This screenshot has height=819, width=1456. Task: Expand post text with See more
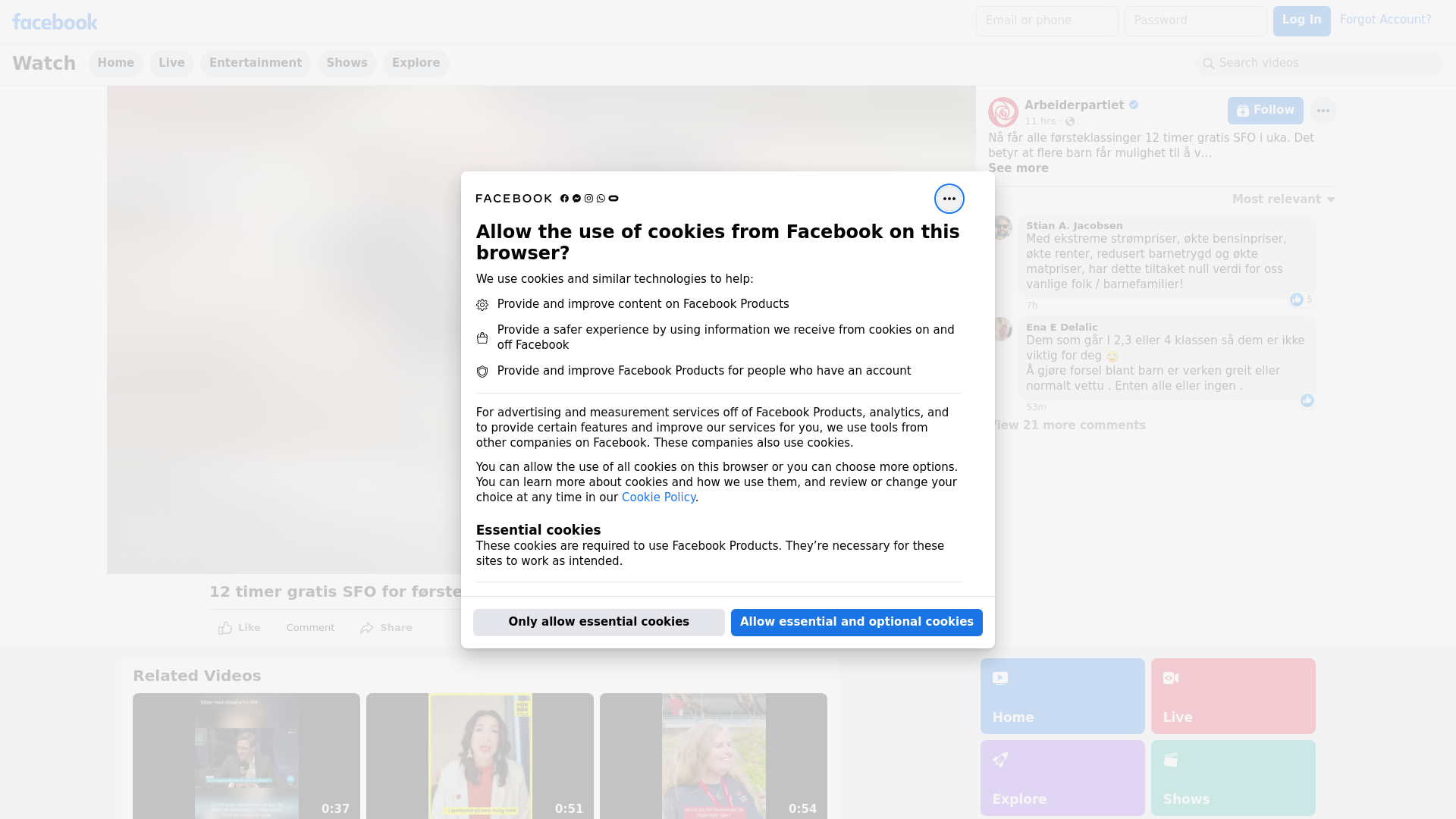(1018, 168)
